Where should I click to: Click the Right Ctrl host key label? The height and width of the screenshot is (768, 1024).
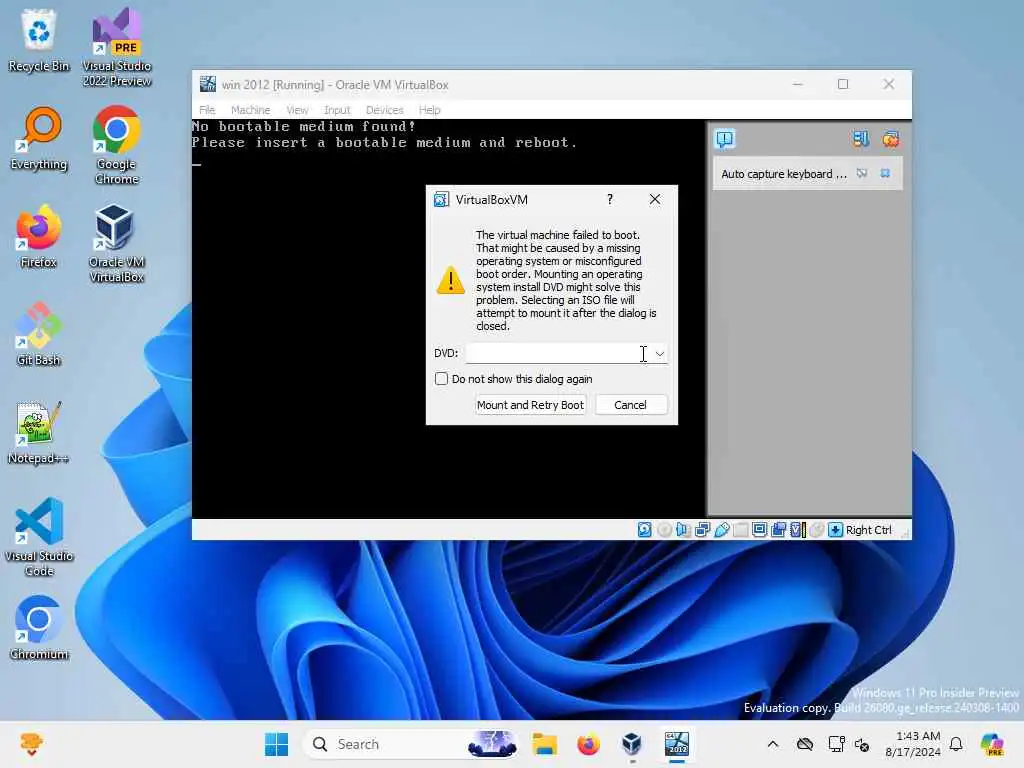[869, 530]
